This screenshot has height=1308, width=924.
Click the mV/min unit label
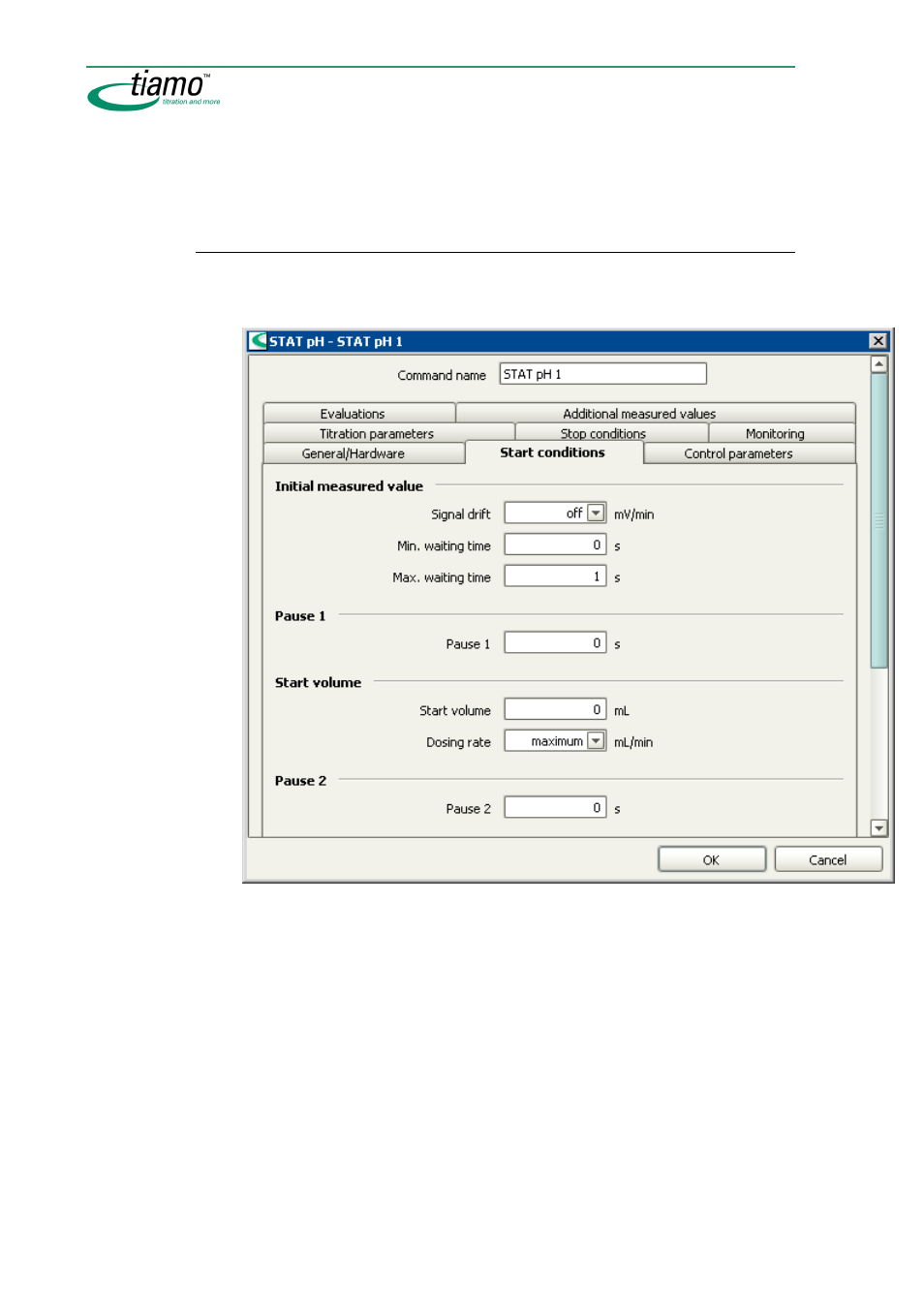coord(633,514)
